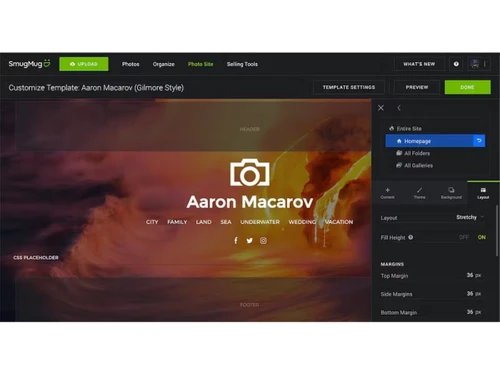Click the FAMILY nav link
The width and height of the screenshot is (500, 375).
point(177,222)
